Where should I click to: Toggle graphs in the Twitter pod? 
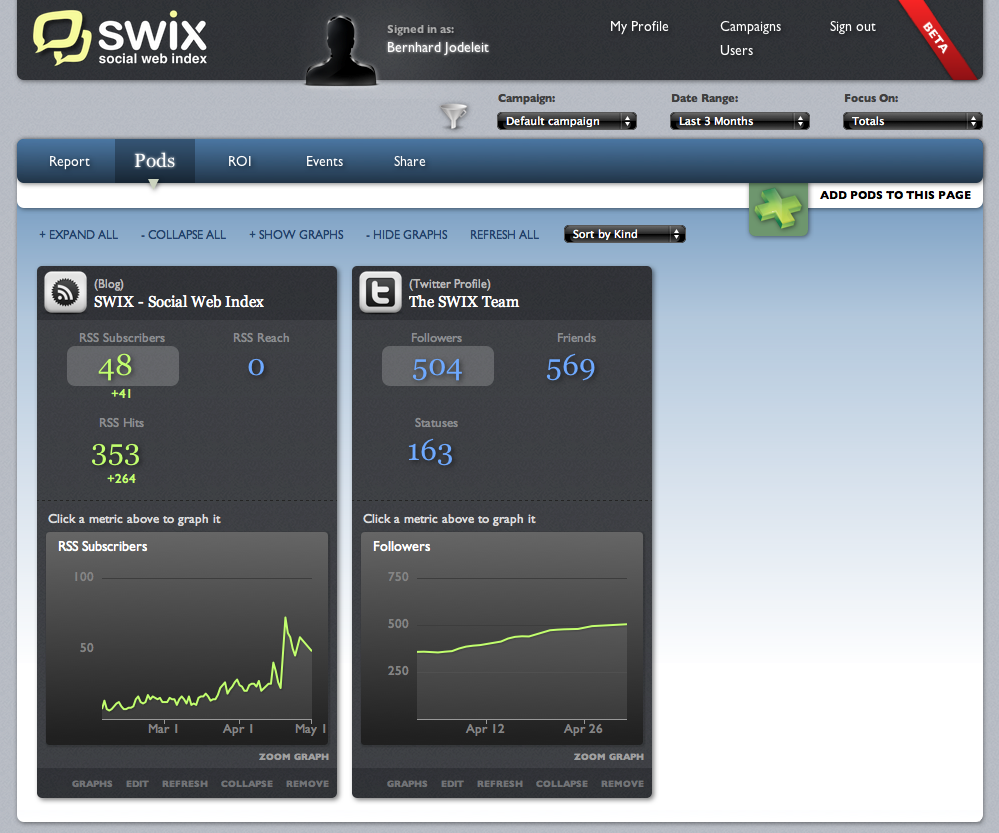click(x=406, y=783)
